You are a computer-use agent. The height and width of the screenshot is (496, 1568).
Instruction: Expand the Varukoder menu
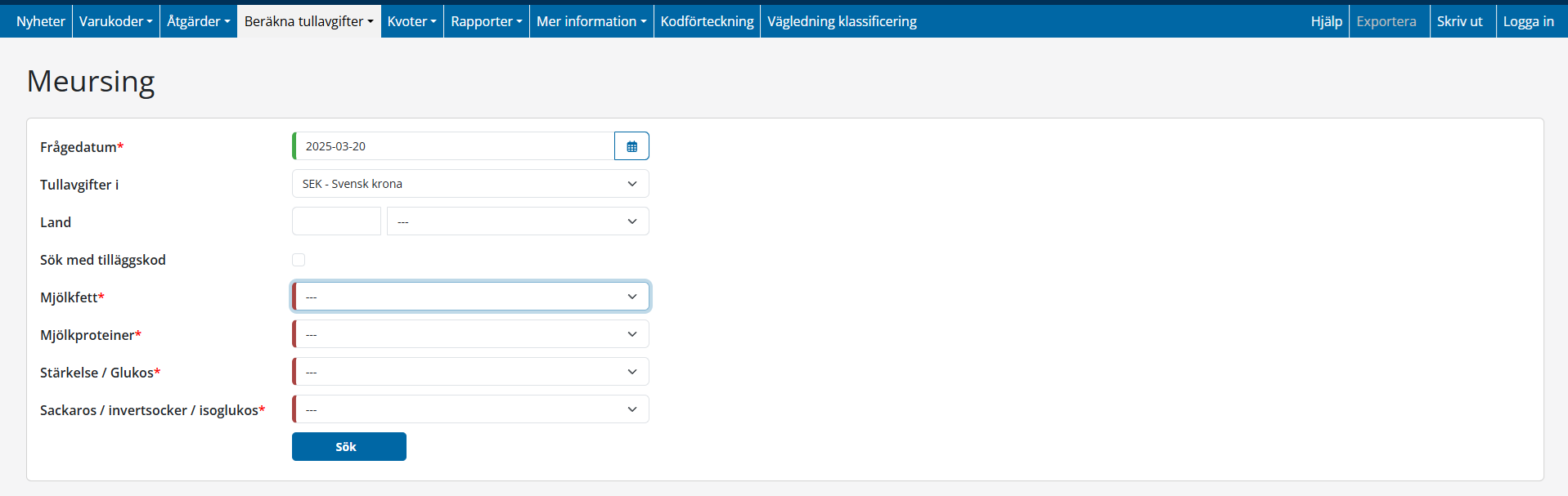pyautogui.click(x=115, y=21)
